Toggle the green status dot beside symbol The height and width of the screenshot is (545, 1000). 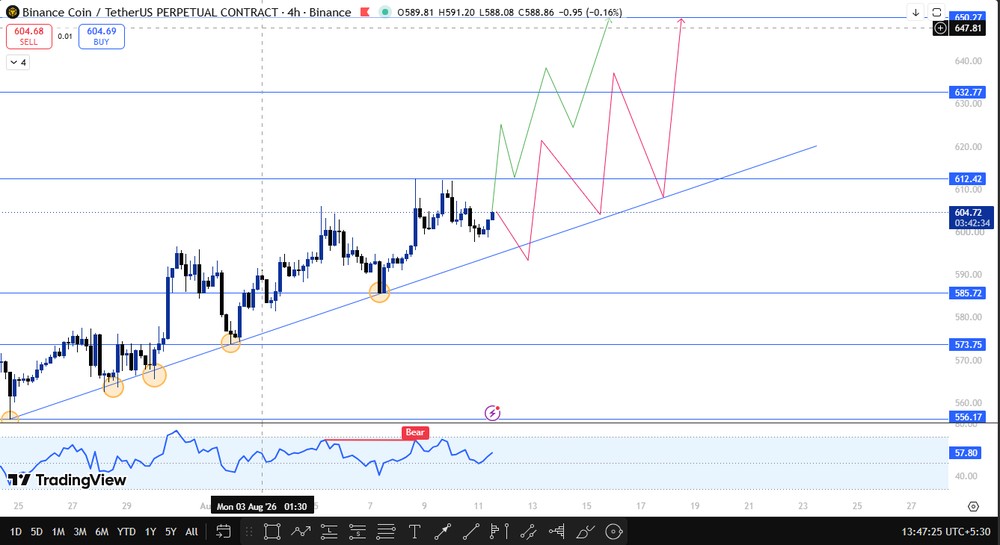point(385,12)
